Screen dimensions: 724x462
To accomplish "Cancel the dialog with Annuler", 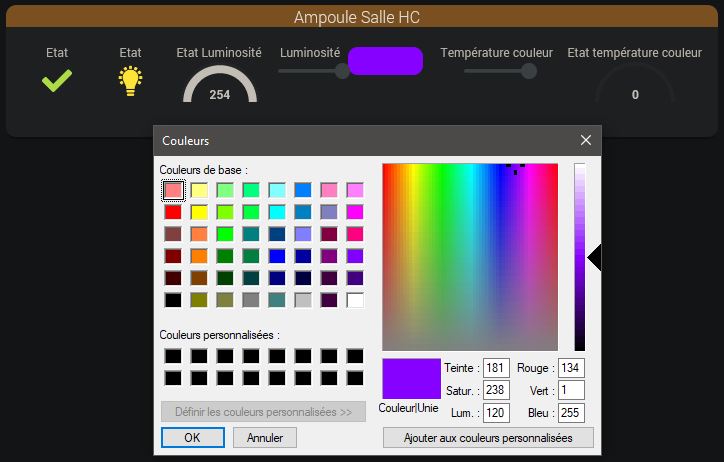I will tap(265, 438).
